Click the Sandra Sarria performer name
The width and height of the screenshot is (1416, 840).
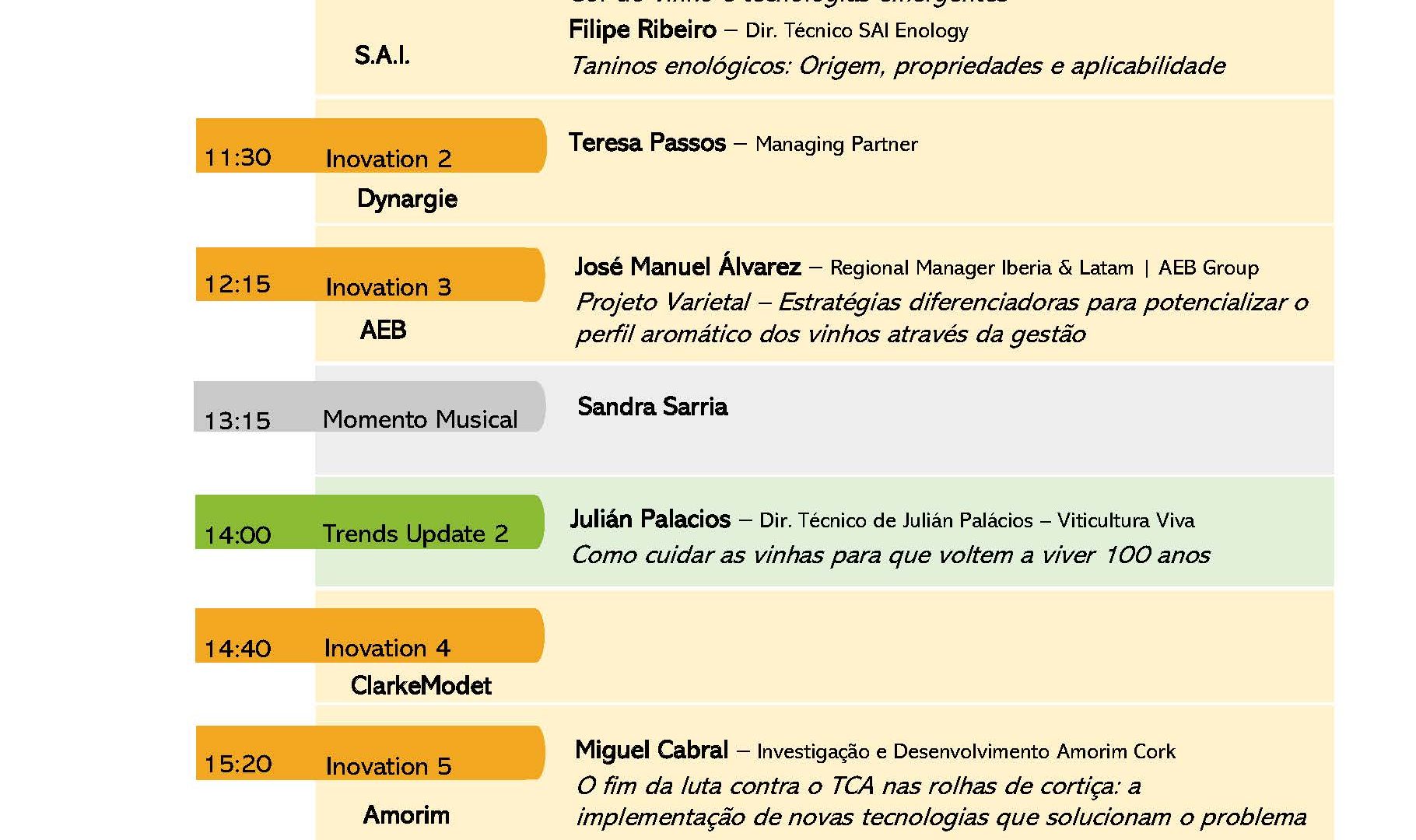[x=652, y=407]
